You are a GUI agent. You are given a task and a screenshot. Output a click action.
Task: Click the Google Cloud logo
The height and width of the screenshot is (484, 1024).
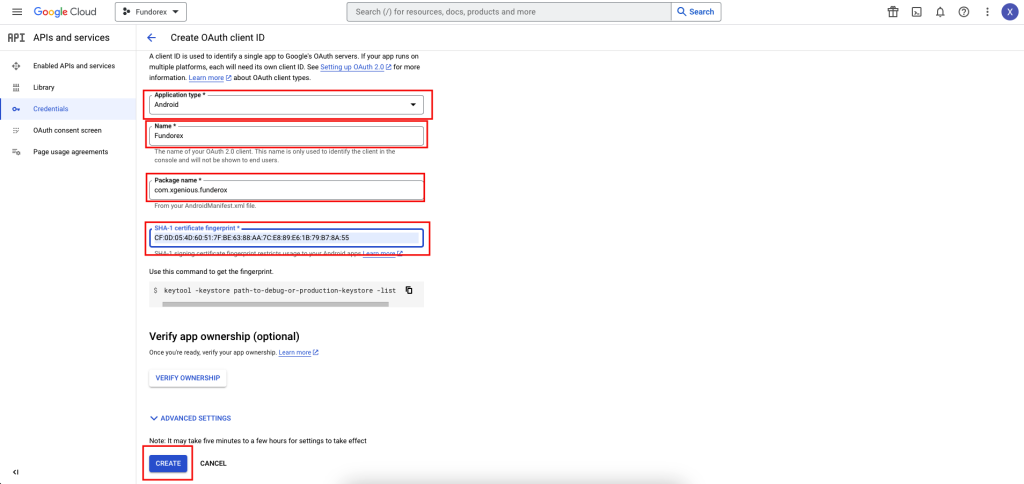click(x=65, y=12)
